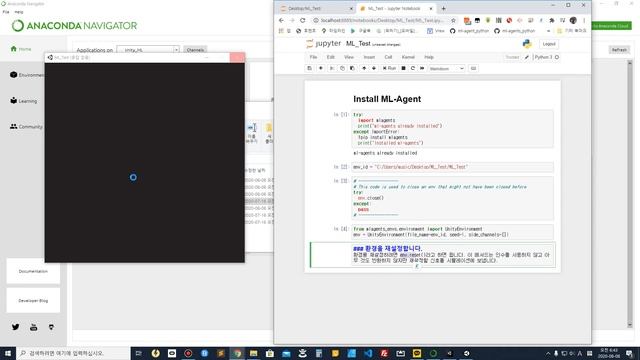Open the Applications on environment dropdown
This screenshot has width=640, height=360.
point(148,50)
